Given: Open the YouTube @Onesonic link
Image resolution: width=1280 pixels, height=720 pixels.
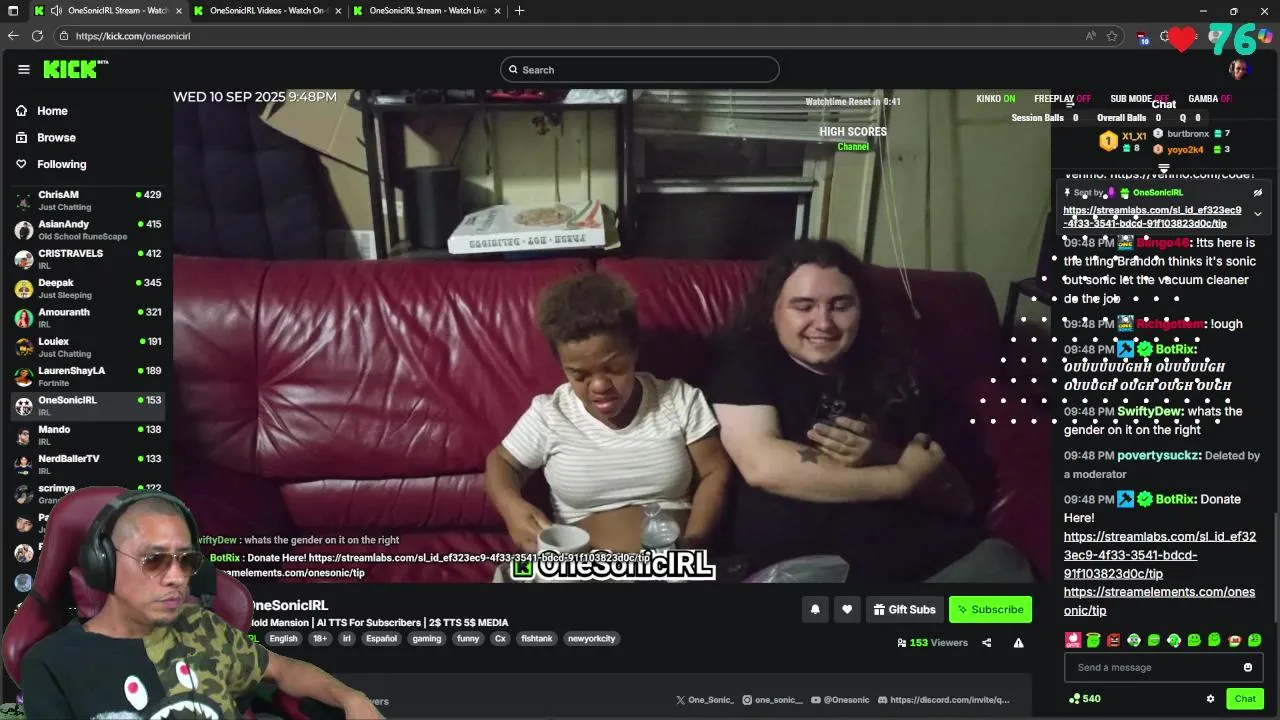Looking at the screenshot, I should click(840, 700).
